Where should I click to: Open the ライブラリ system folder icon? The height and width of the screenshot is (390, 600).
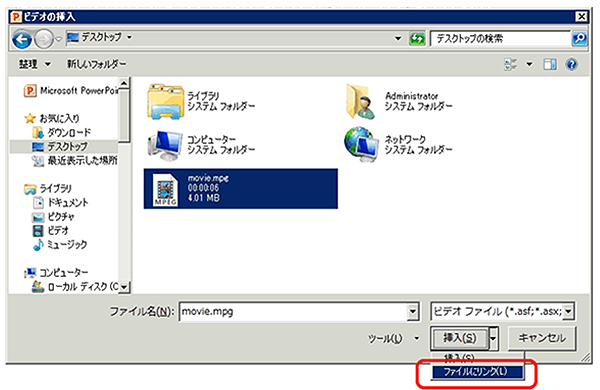click(x=165, y=101)
